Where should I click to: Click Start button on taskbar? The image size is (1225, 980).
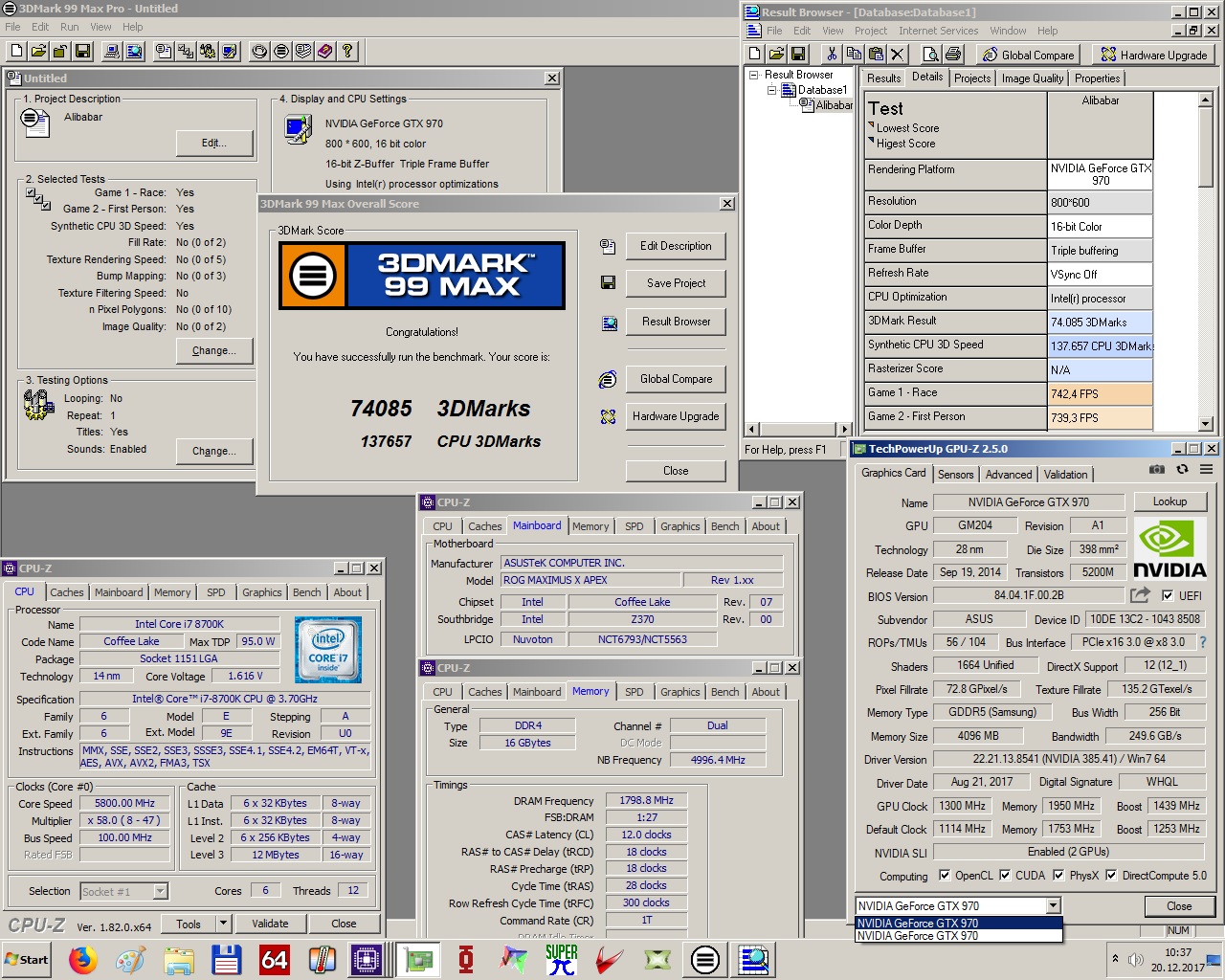click(x=26, y=959)
